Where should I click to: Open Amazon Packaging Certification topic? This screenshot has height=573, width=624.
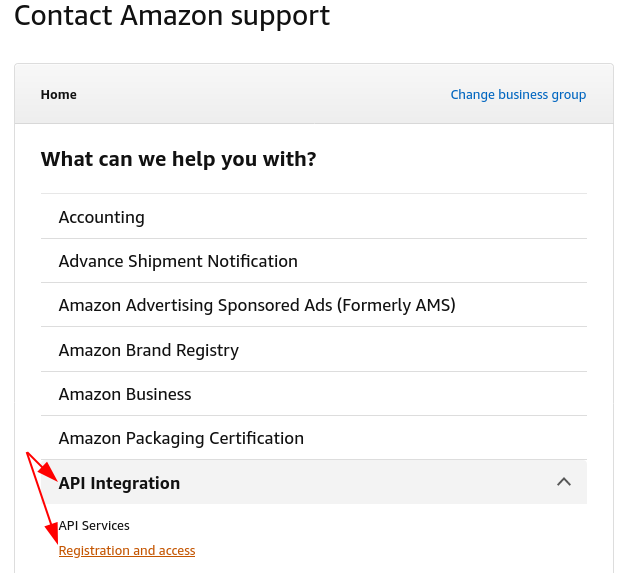click(181, 438)
